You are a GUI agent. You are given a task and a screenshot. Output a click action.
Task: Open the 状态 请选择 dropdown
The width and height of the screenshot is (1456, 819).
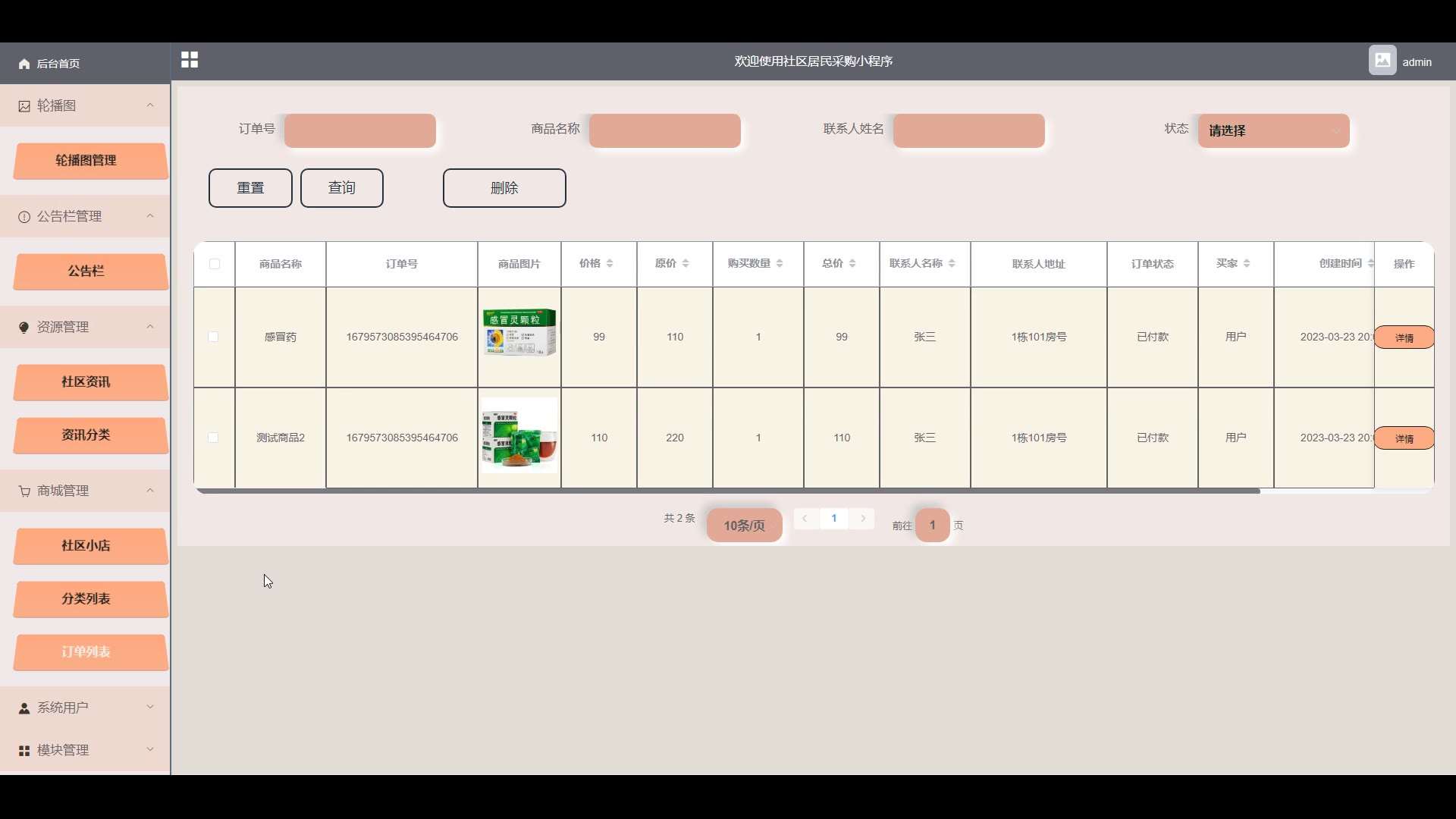click(x=1273, y=131)
